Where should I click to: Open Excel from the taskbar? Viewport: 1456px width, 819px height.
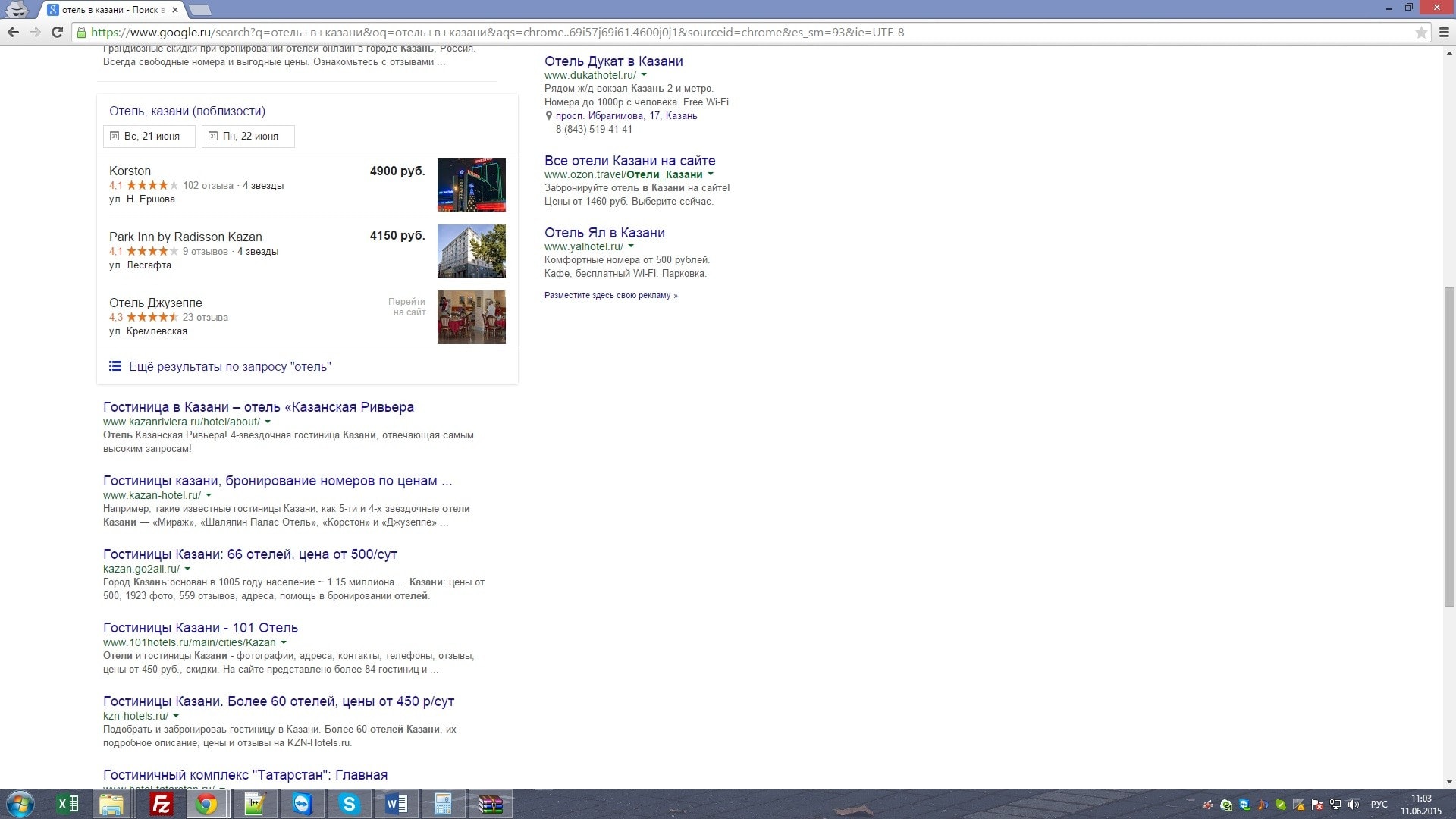67,804
